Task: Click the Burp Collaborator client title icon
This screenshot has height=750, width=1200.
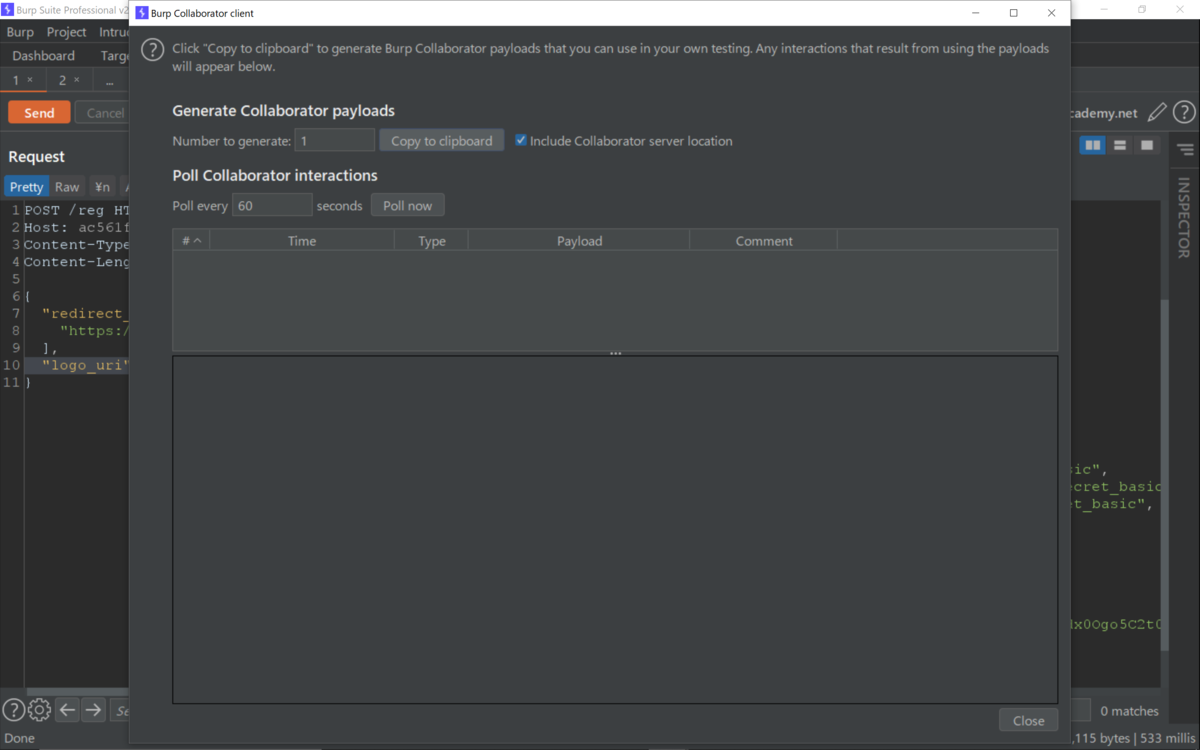Action: (142, 13)
